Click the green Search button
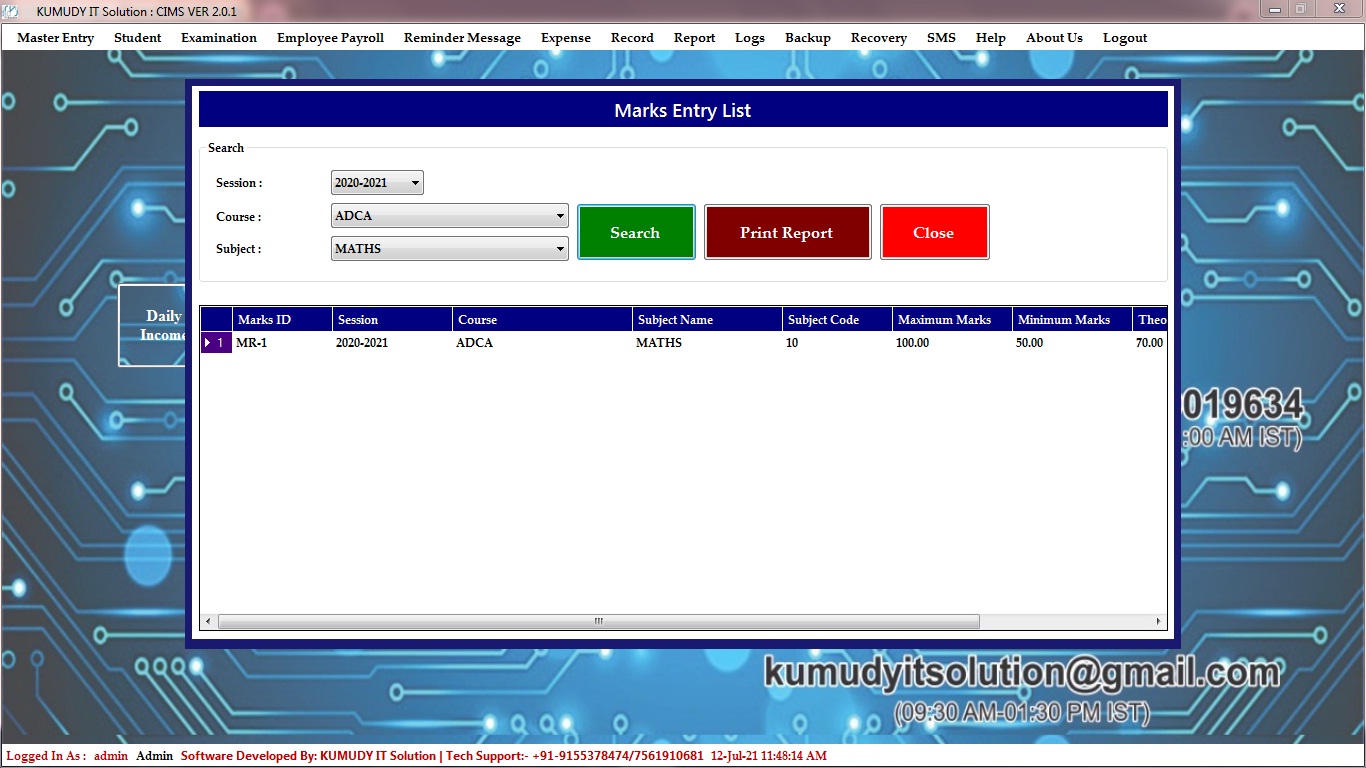 pos(635,233)
